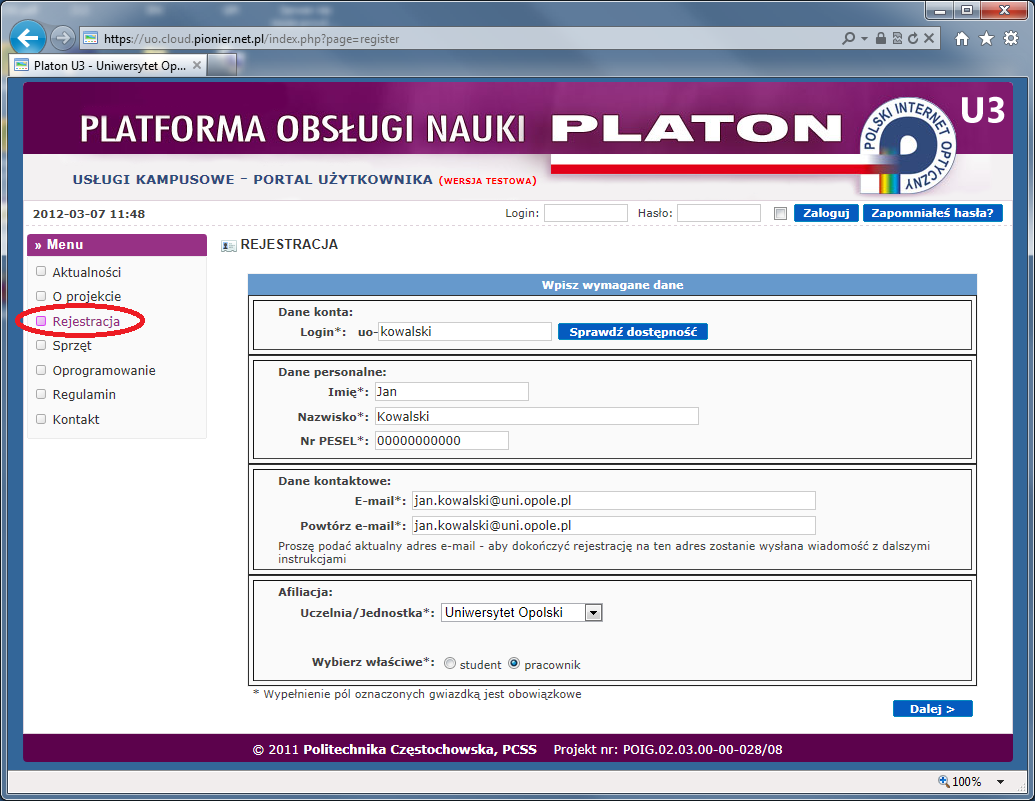Click Zapomniałeś hasła? button
1035x801 pixels.
point(932,213)
